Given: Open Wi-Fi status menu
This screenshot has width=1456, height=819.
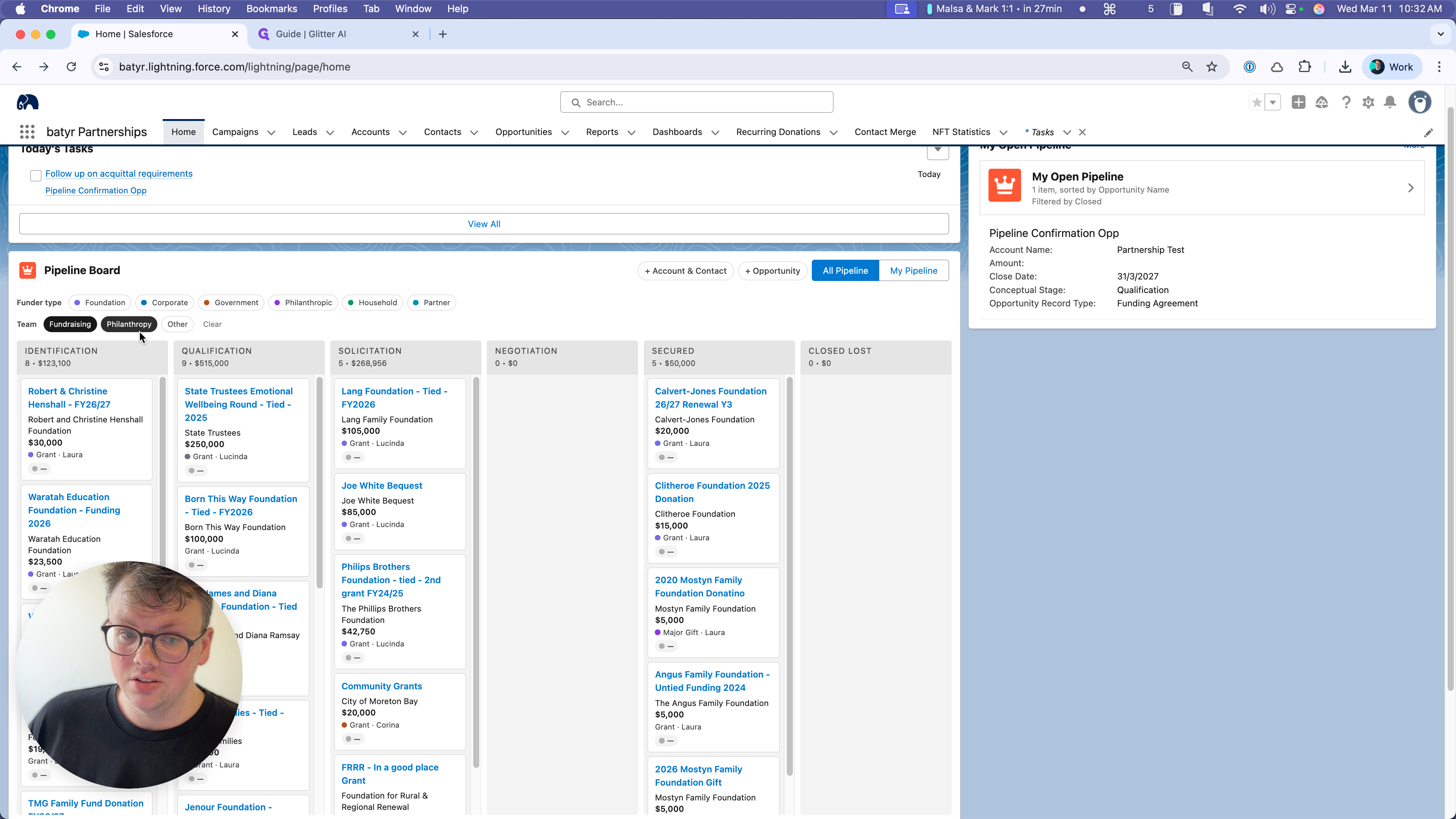Looking at the screenshot, I should (1239, 9).
